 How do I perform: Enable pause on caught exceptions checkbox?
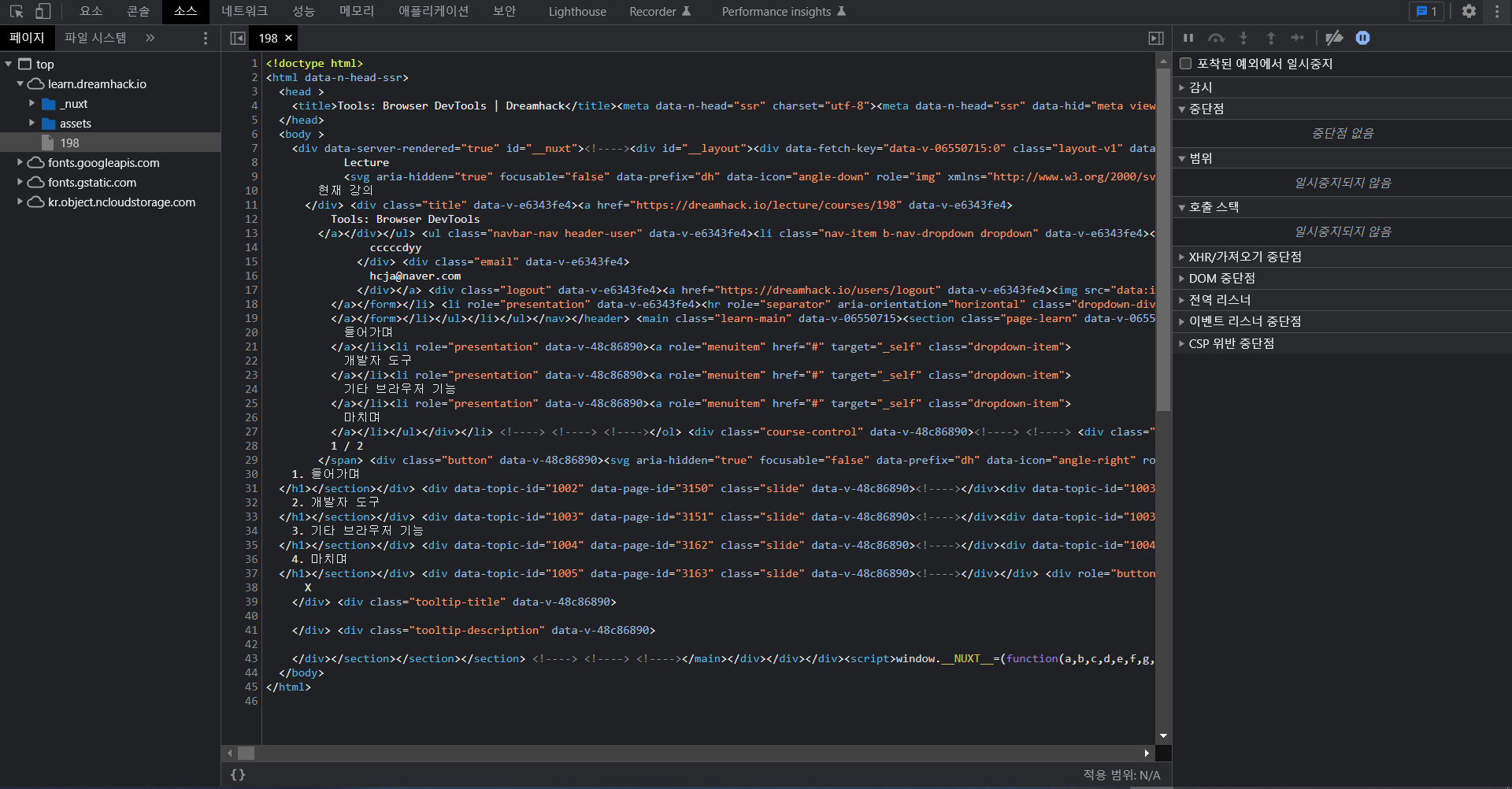click(1185, 64)
